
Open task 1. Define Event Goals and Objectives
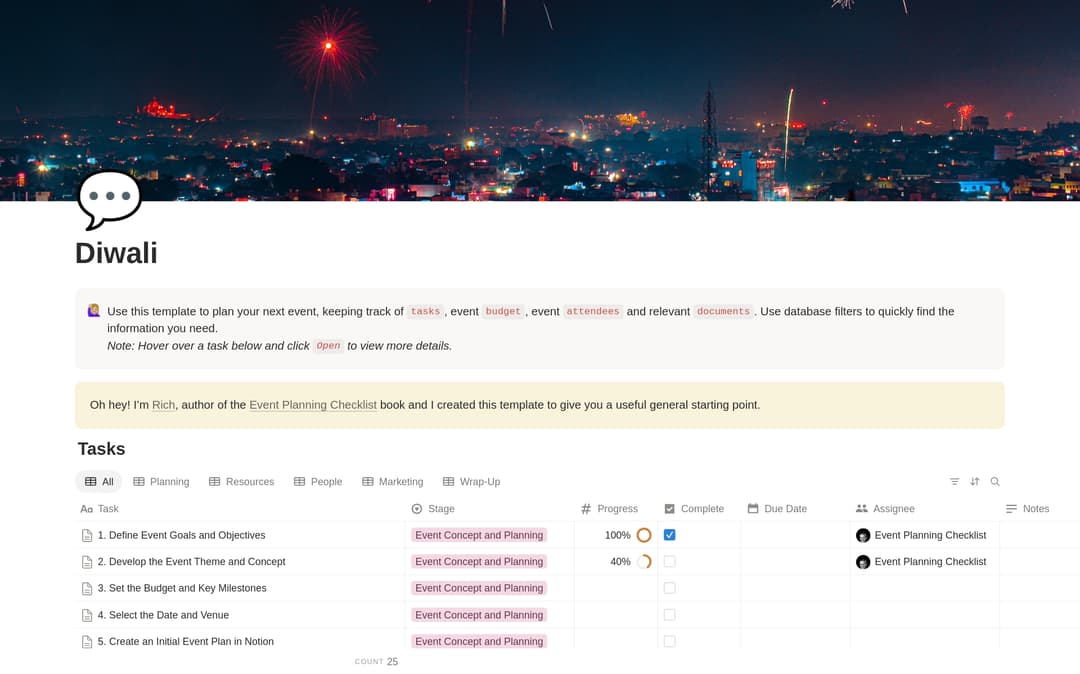181,535
